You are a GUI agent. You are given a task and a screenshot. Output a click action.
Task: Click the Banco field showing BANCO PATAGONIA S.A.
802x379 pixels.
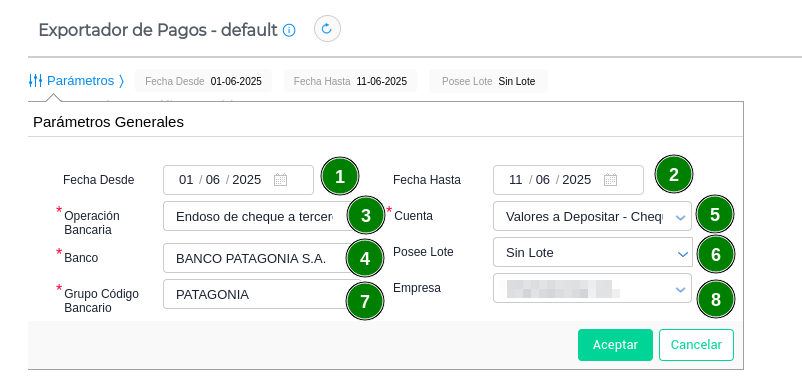click(x=256, y=258)
